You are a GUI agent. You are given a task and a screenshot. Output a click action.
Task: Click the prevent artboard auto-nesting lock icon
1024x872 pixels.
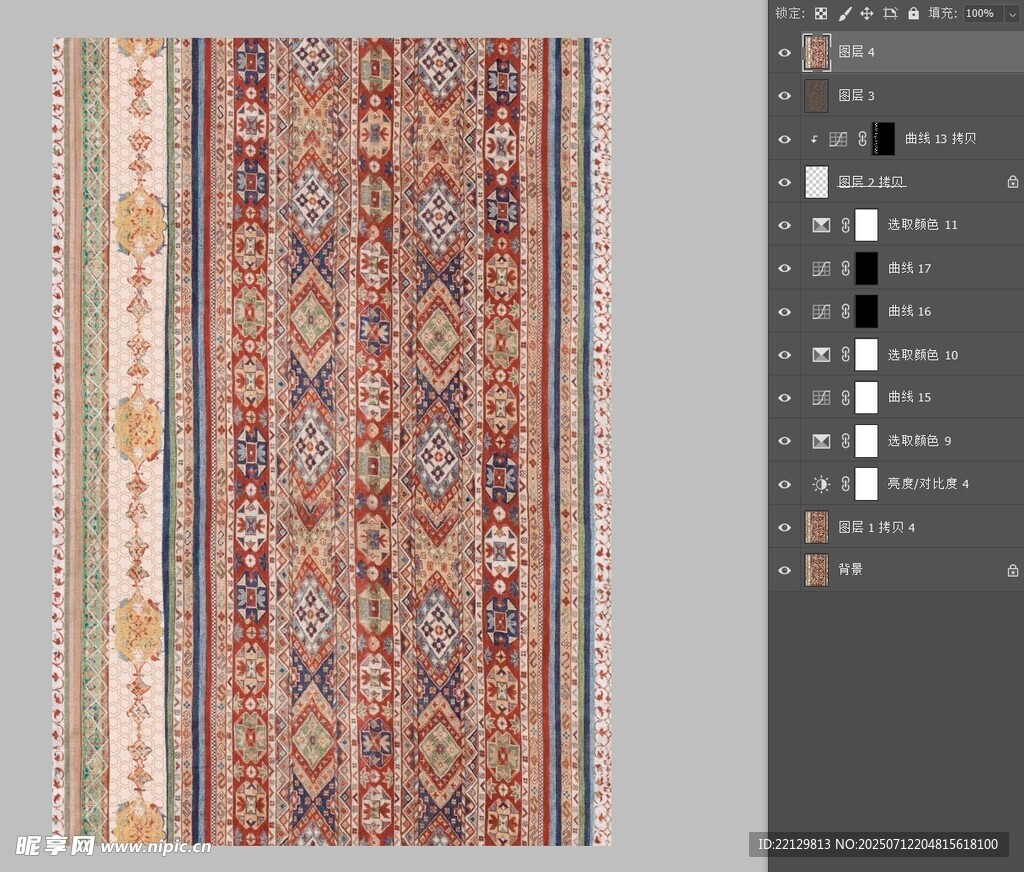(890, 13)
